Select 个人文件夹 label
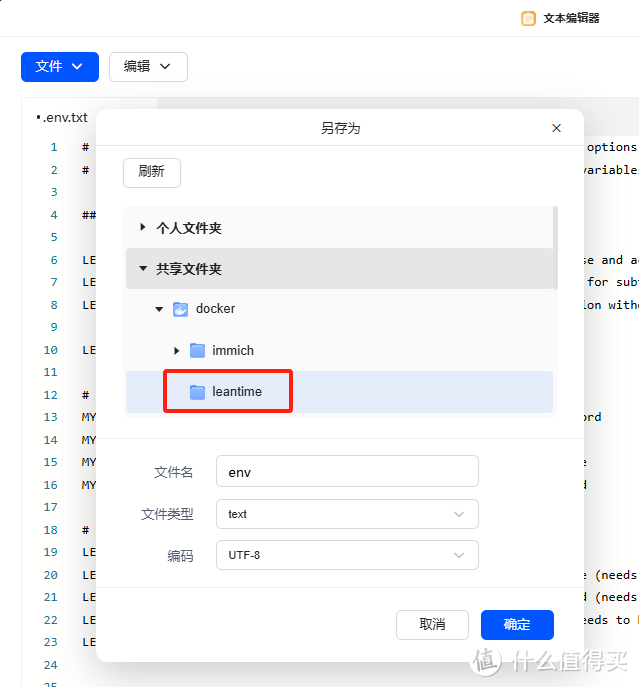639x687 pixels. [189, 227]
